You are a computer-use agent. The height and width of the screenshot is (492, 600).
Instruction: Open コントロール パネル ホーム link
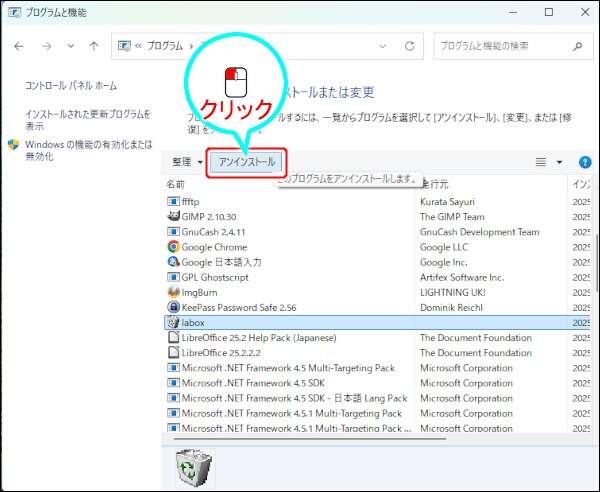click(x=71, y=86)
